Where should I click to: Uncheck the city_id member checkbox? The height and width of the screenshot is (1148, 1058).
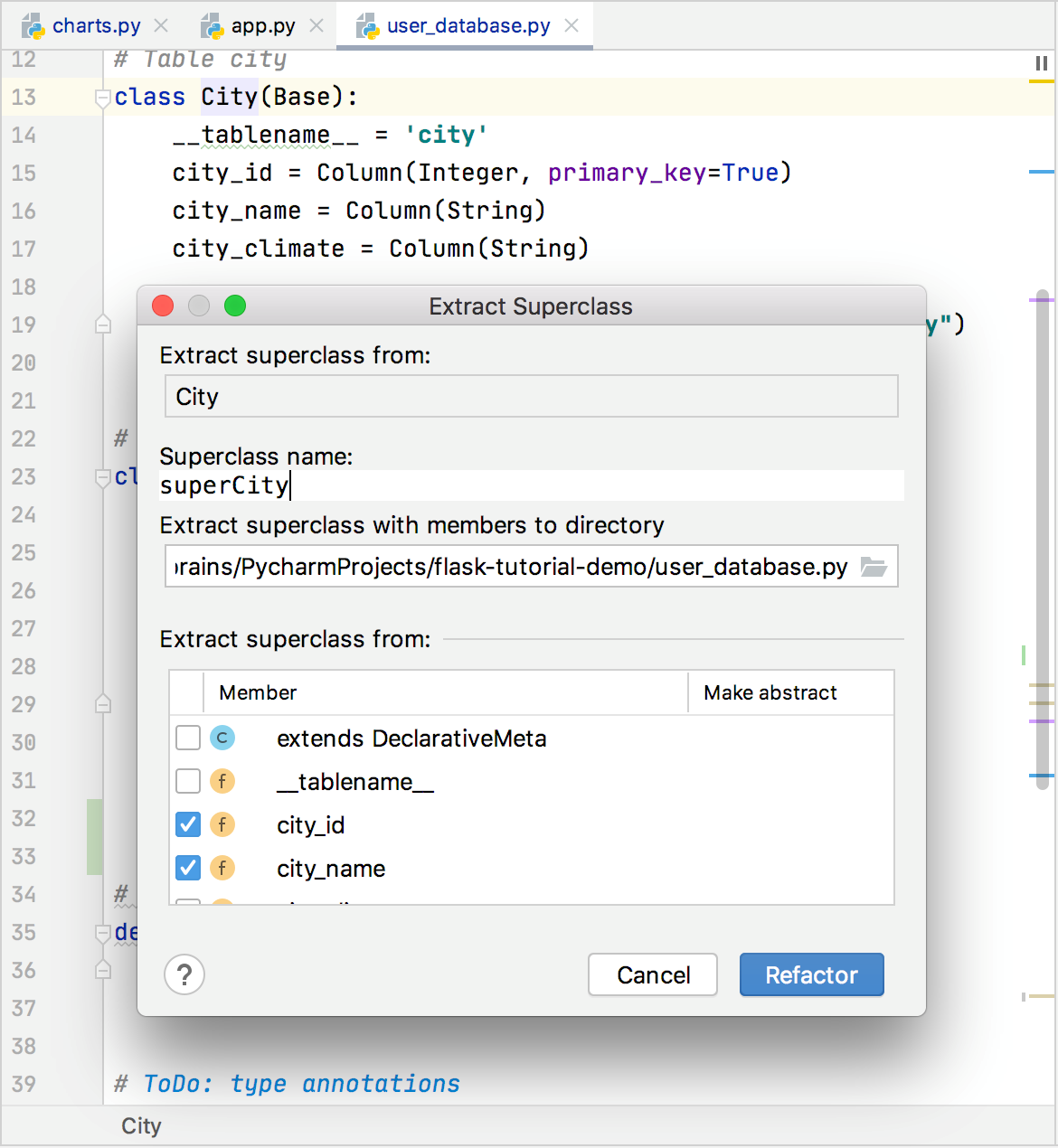pyautogui.click(x=187, y=824)
